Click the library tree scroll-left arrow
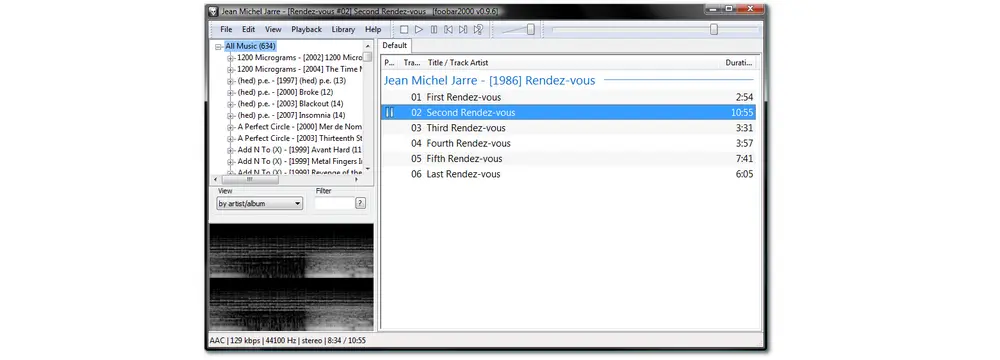1000x360 pixels. click(215, 180)
